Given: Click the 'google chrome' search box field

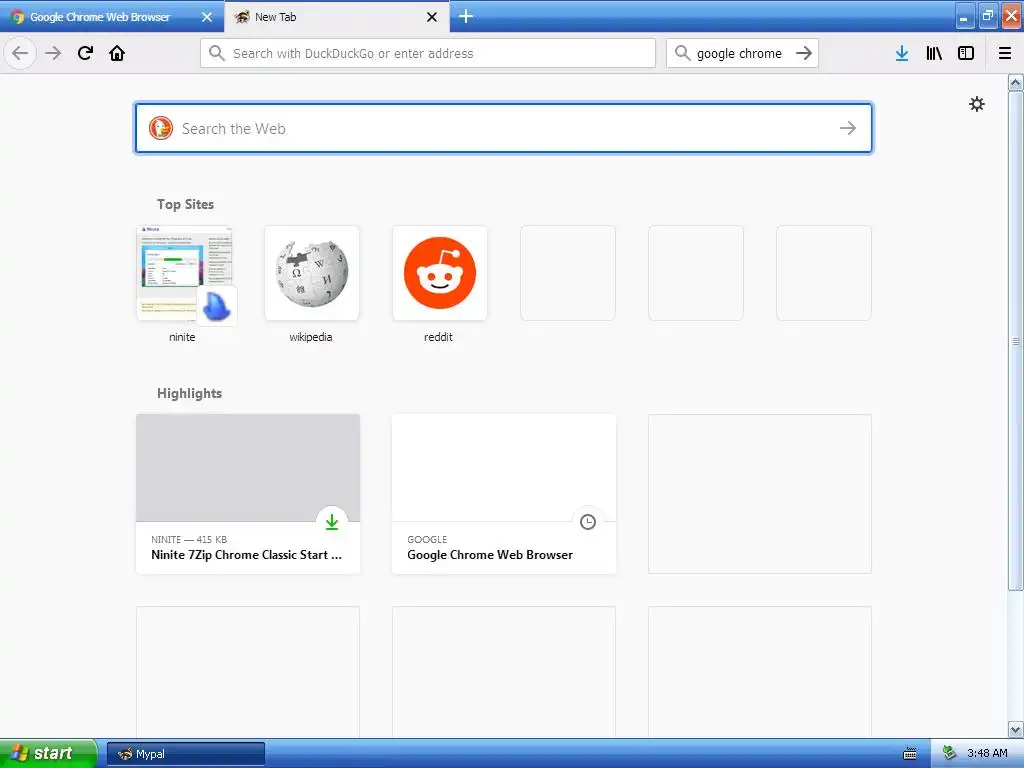Looking at the screenshot, I should coord(742,53).
